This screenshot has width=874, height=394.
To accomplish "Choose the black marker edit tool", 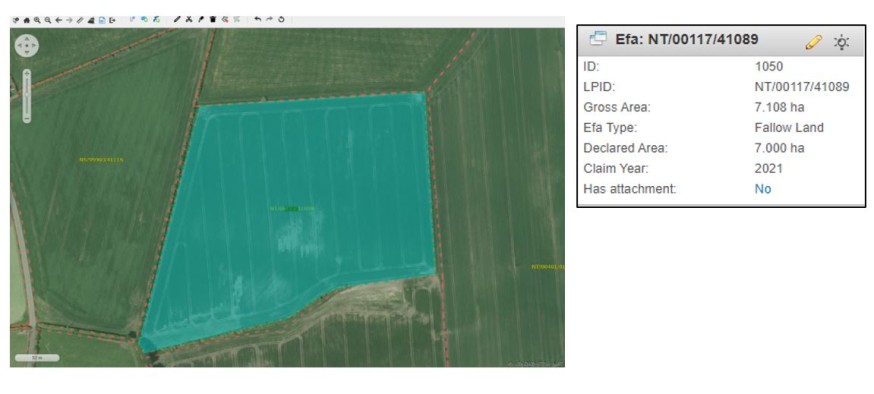I will click(201, 20).
